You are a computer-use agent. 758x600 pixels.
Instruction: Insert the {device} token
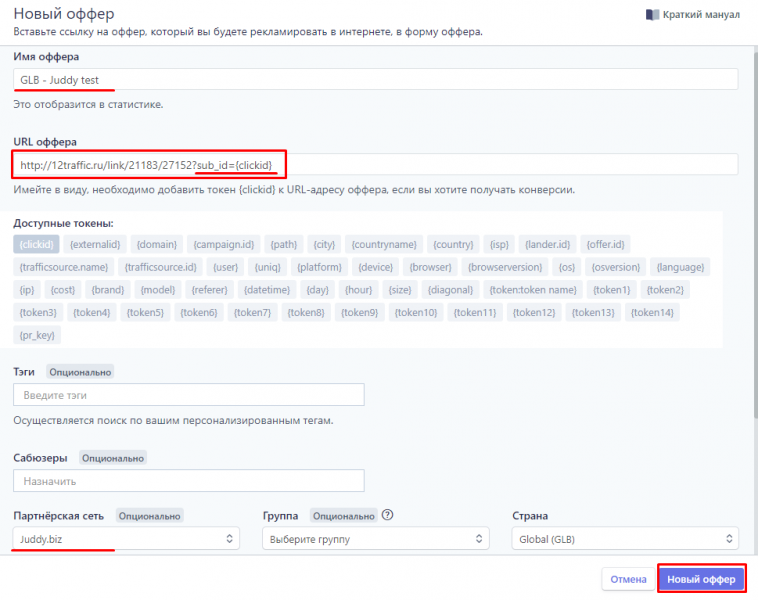coord(376,267)
